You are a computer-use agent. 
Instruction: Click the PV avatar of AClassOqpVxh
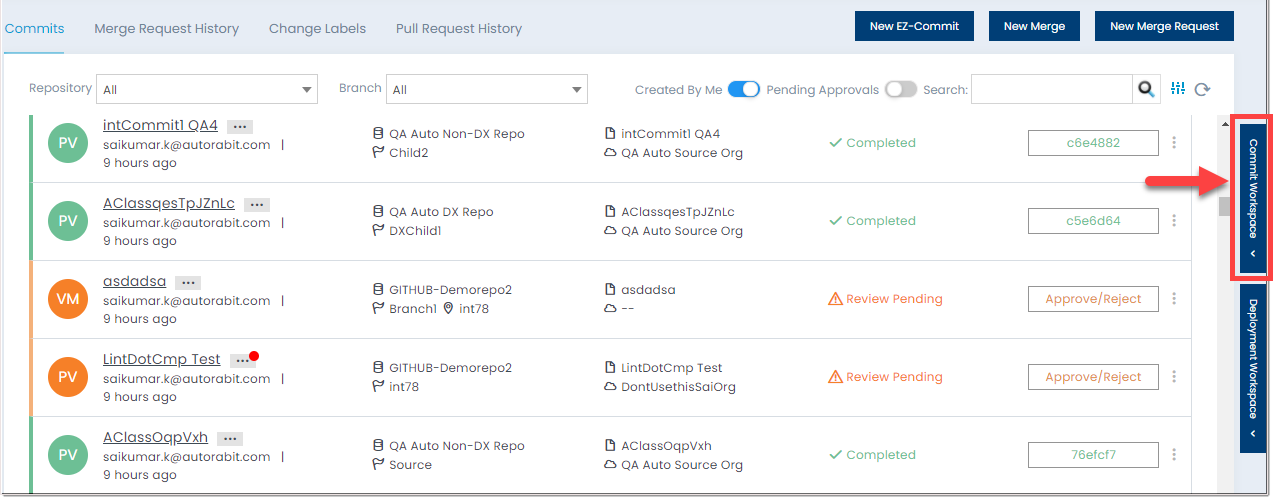pos(68,455)
